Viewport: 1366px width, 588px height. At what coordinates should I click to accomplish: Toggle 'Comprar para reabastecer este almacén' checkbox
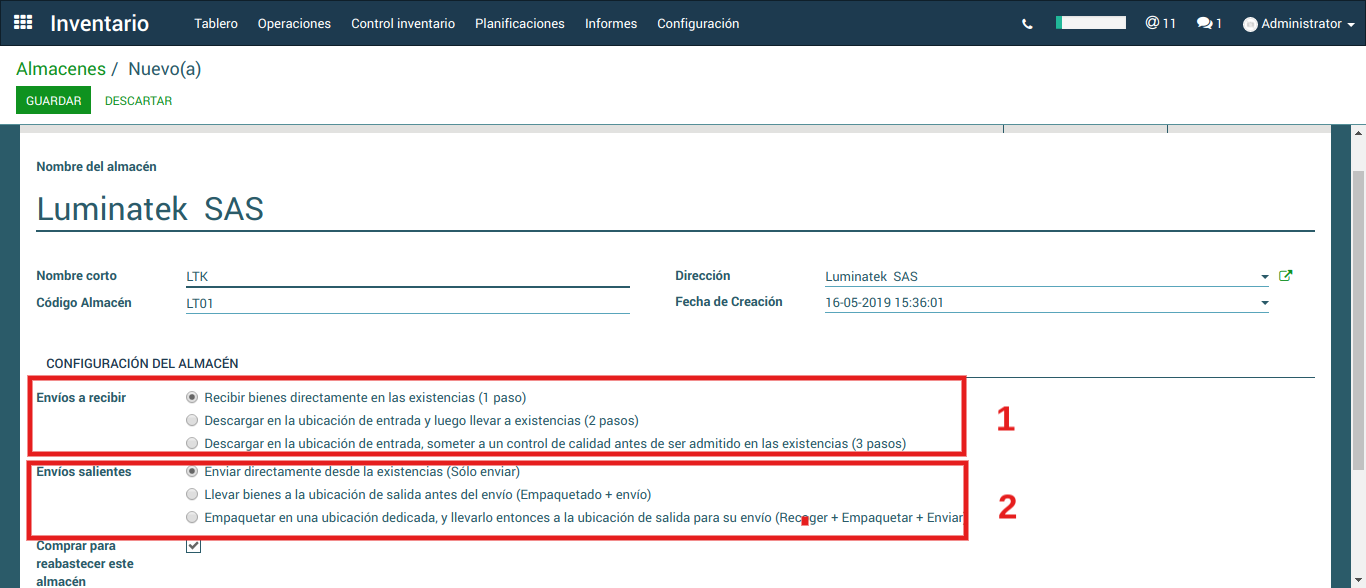coord(194,547)
